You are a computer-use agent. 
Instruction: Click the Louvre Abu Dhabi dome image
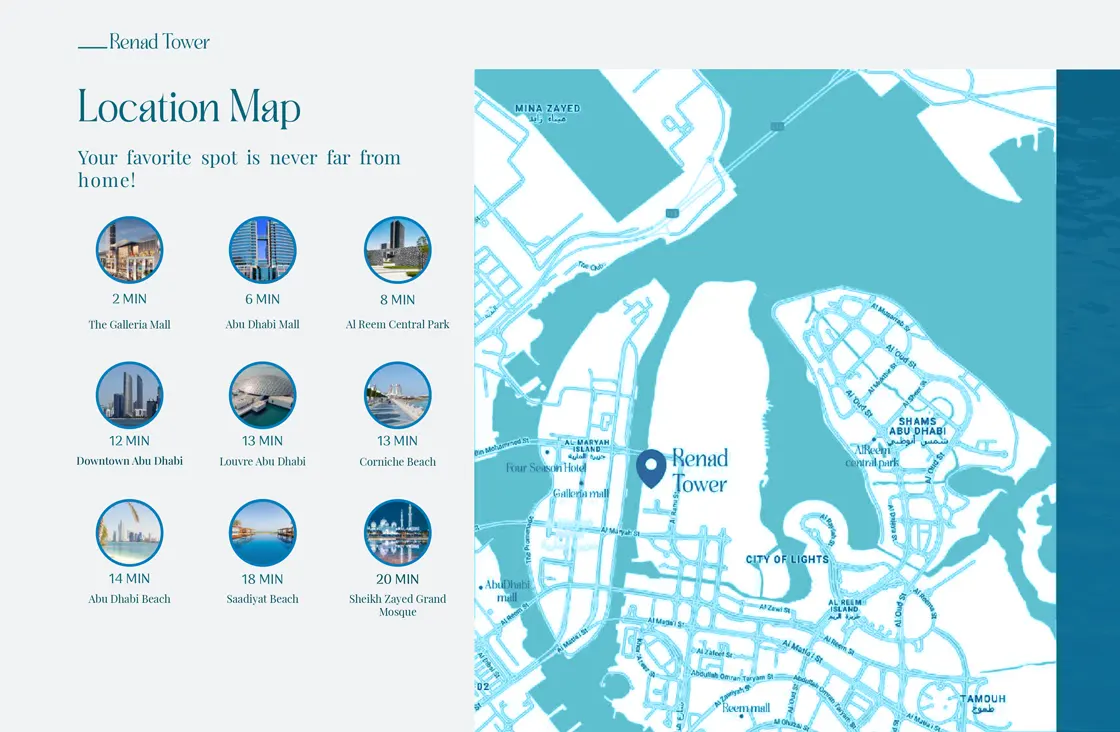(x=262, y=395)
